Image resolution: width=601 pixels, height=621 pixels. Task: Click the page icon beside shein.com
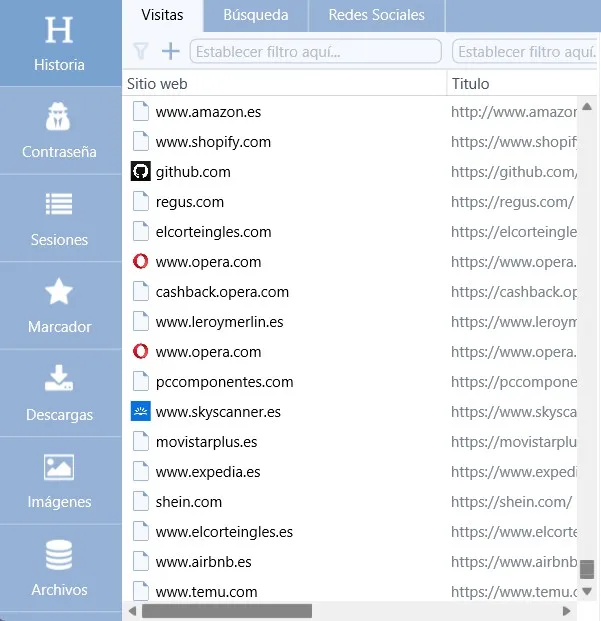click(x=141, y=501)
